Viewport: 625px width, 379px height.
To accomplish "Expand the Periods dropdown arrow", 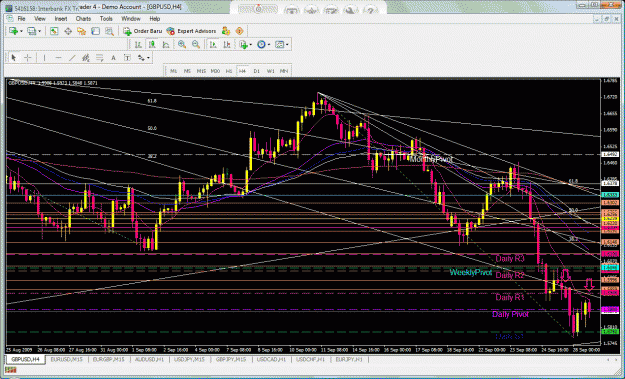I will [x=269, y=45].
